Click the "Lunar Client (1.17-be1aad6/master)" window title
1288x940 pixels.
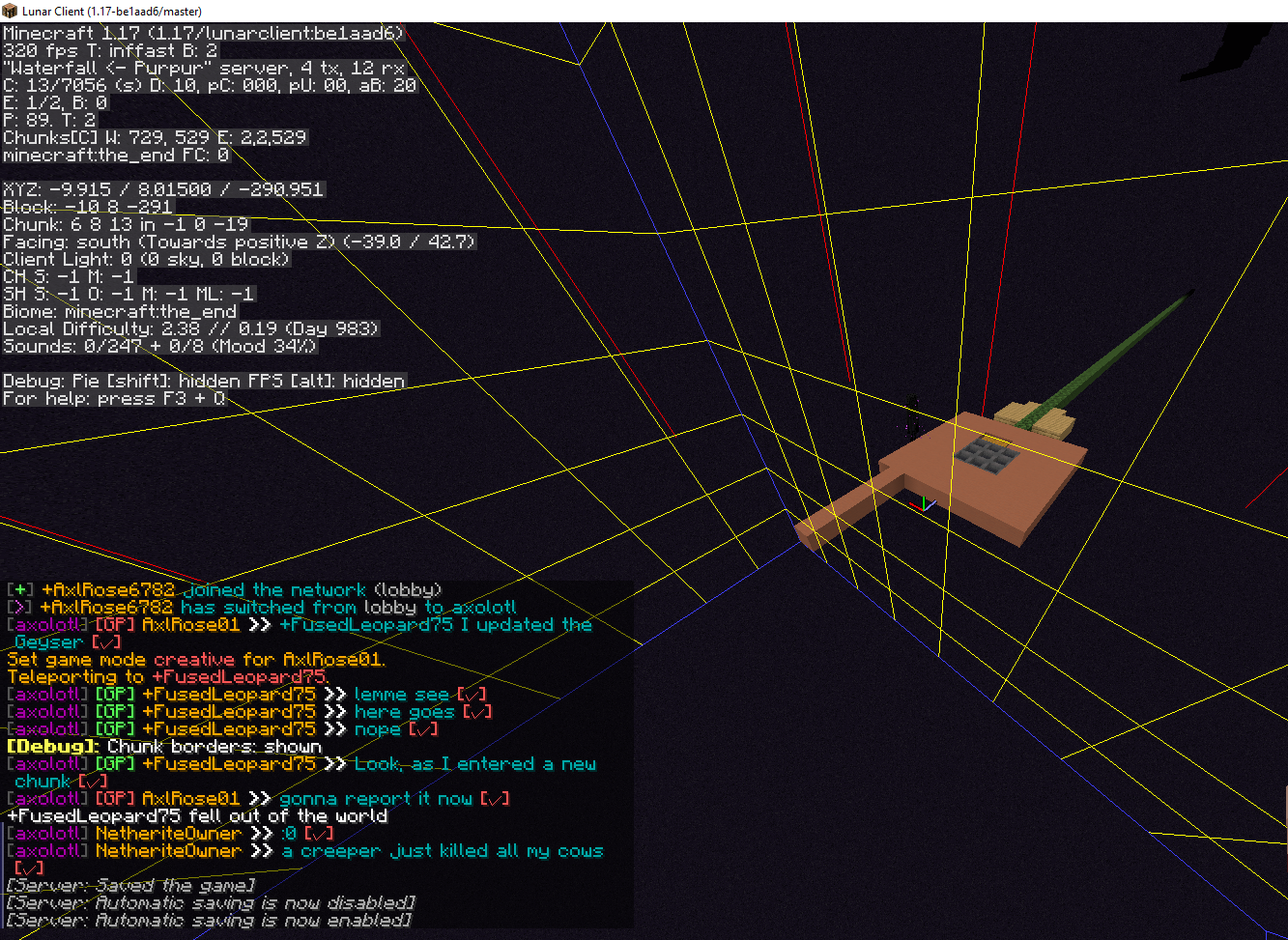click(x=112, y=12)
